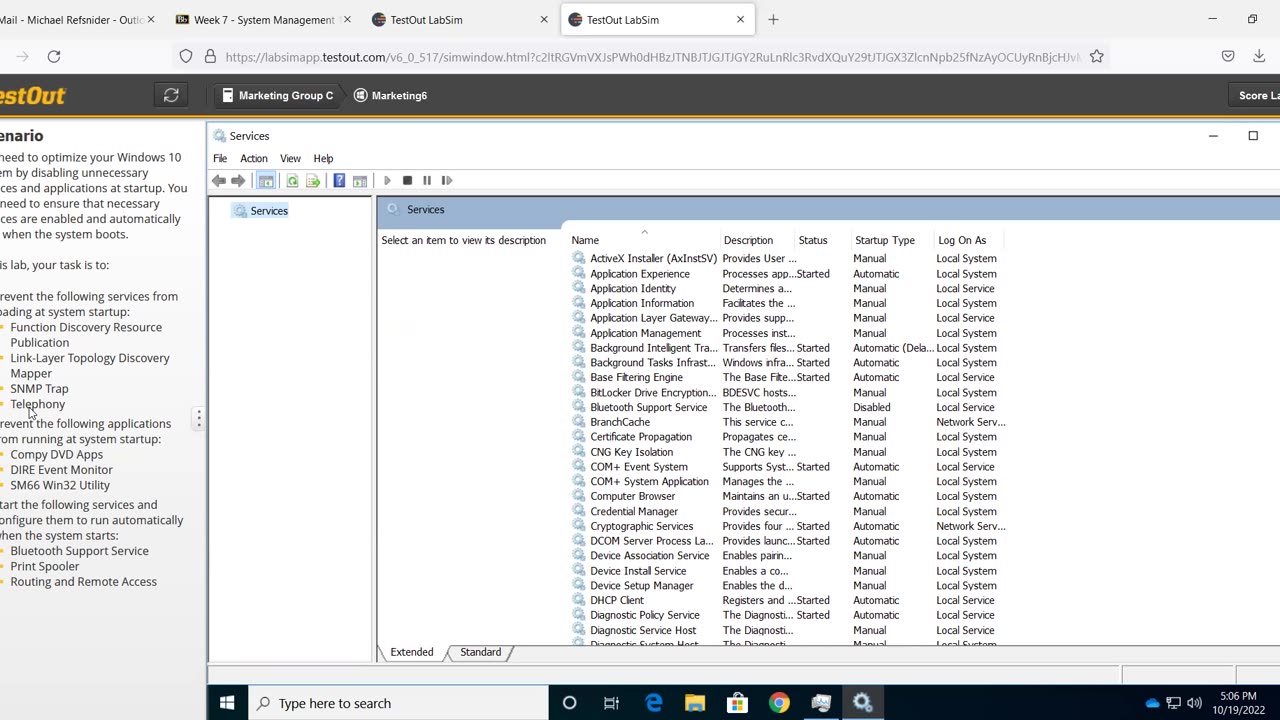
Task: Toggle the Show/Hide Action Pane toolbar icon
Action: 360,181
